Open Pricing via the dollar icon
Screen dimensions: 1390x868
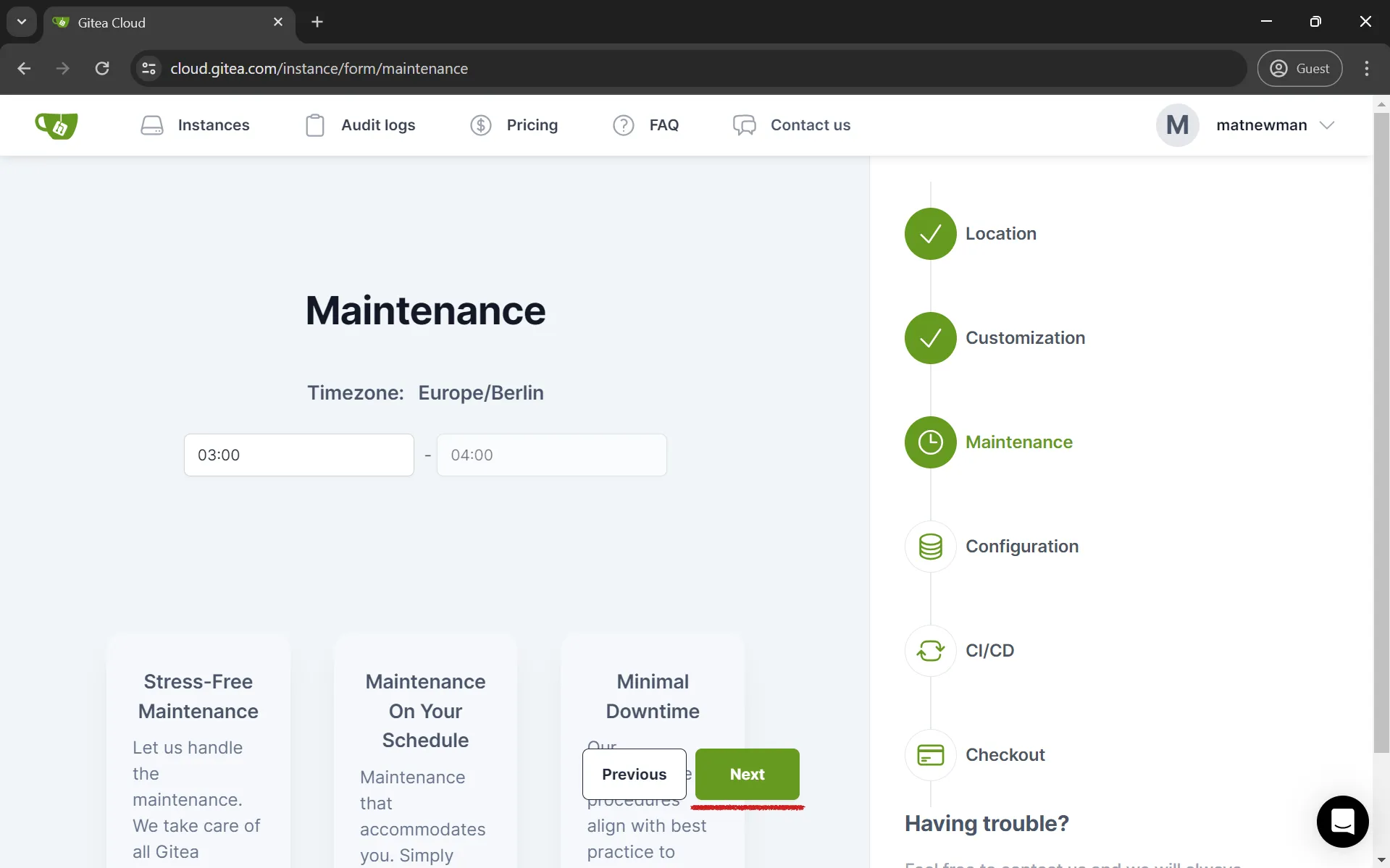click(481, 125)
